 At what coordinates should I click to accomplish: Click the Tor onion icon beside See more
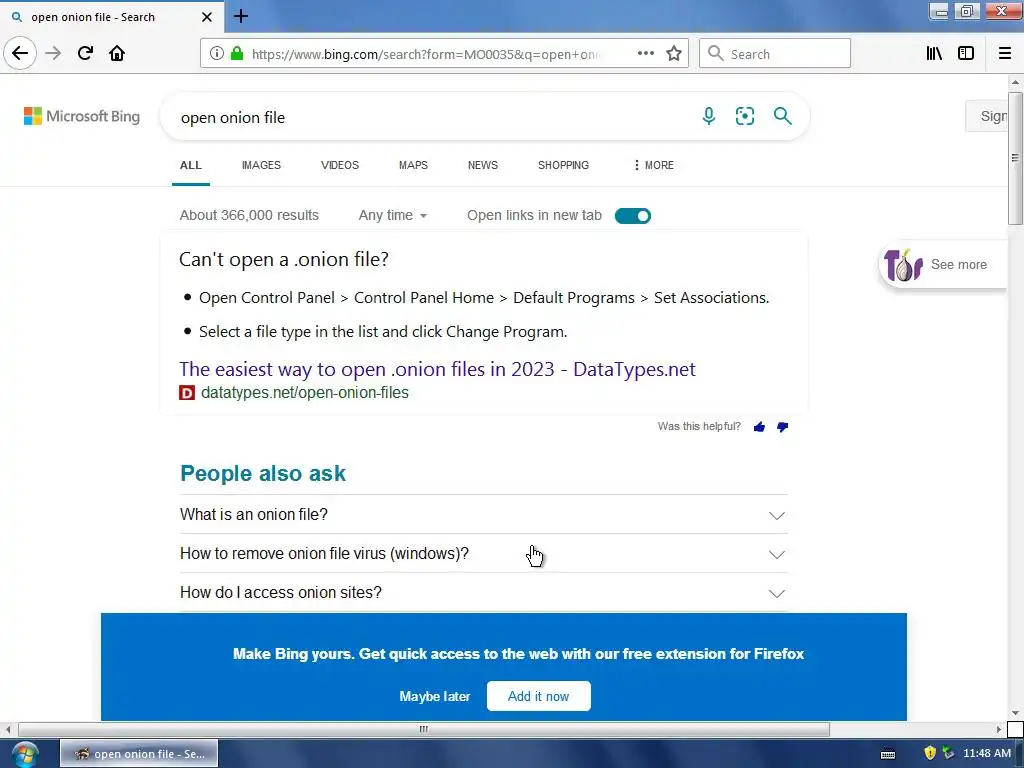(x=903, y=264)
